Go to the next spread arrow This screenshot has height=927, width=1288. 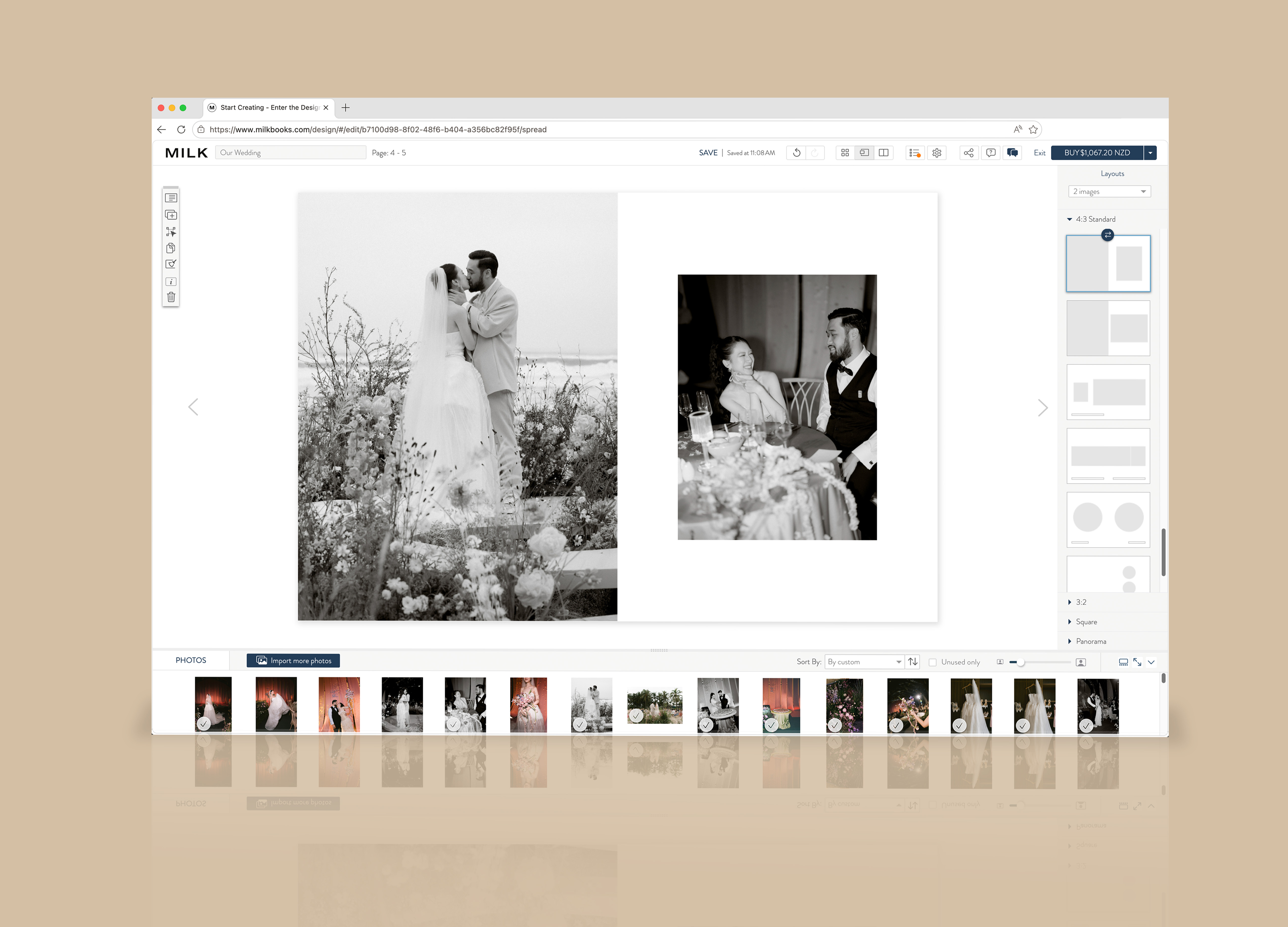point(1043,408)
